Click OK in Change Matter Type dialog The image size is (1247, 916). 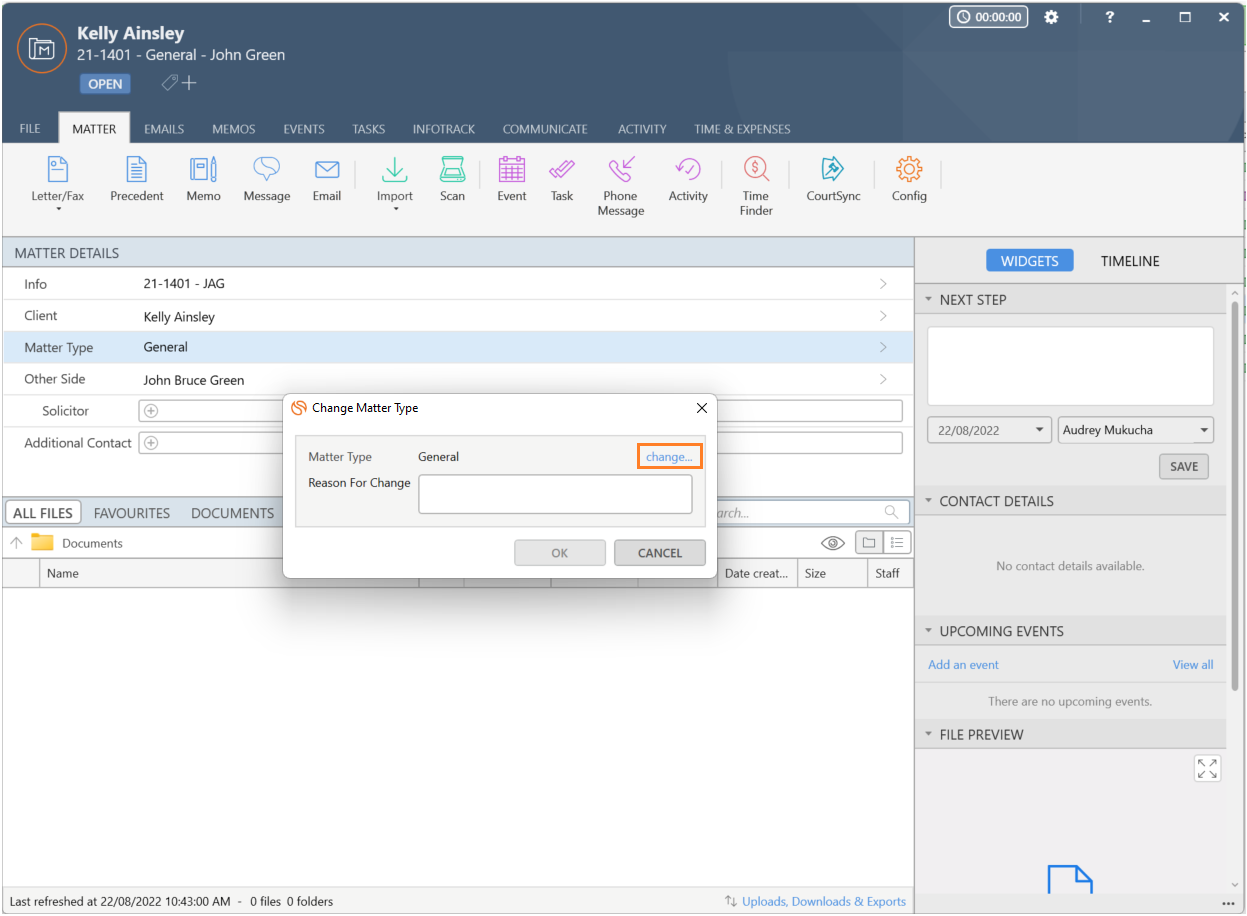pos(560,553)
